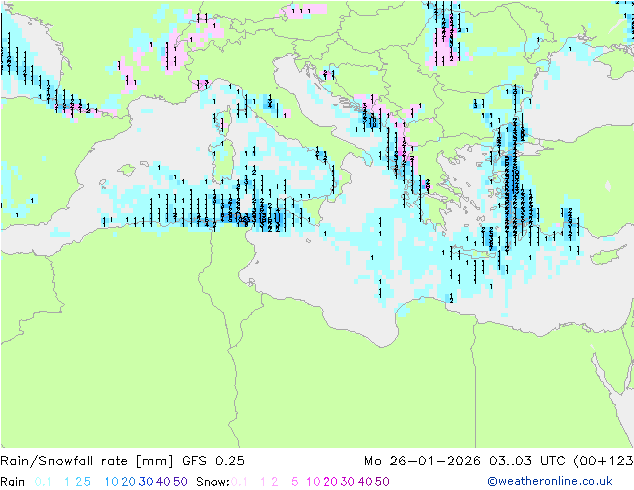Pick the Snow 20 legend color value
634x490 pixels.
[x=330, y=482]
